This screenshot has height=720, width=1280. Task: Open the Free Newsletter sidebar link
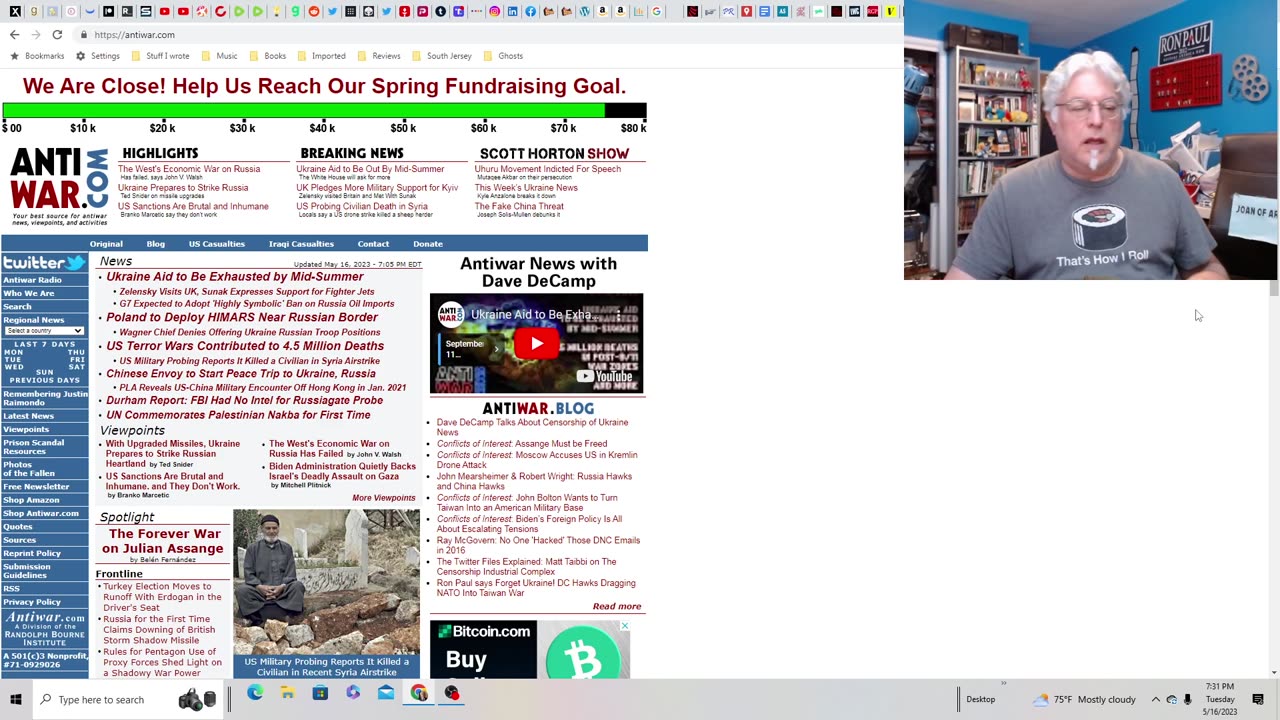click(36, 487)
